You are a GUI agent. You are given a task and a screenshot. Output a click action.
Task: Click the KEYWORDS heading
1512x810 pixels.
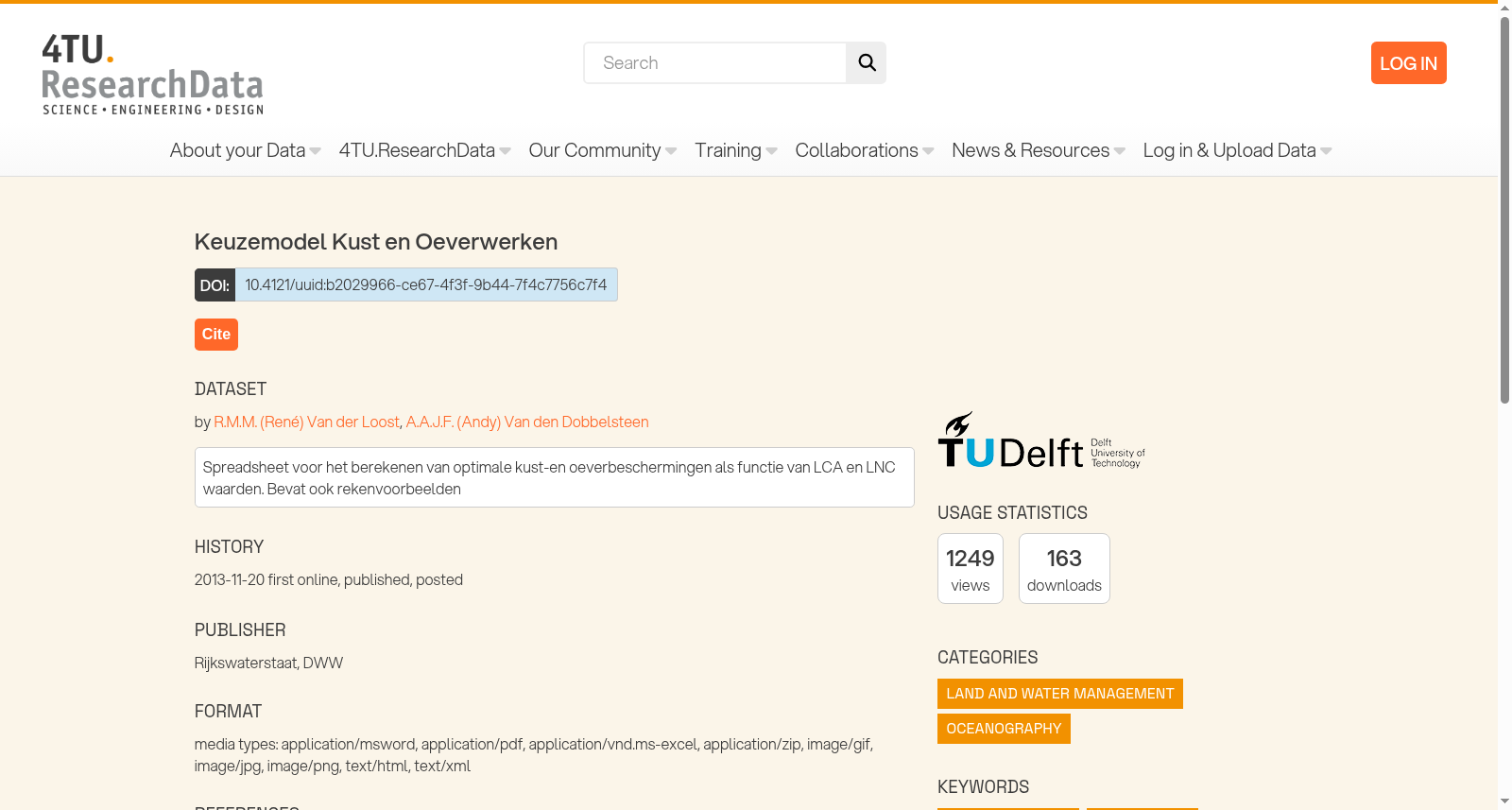click(x=983, y=786)
